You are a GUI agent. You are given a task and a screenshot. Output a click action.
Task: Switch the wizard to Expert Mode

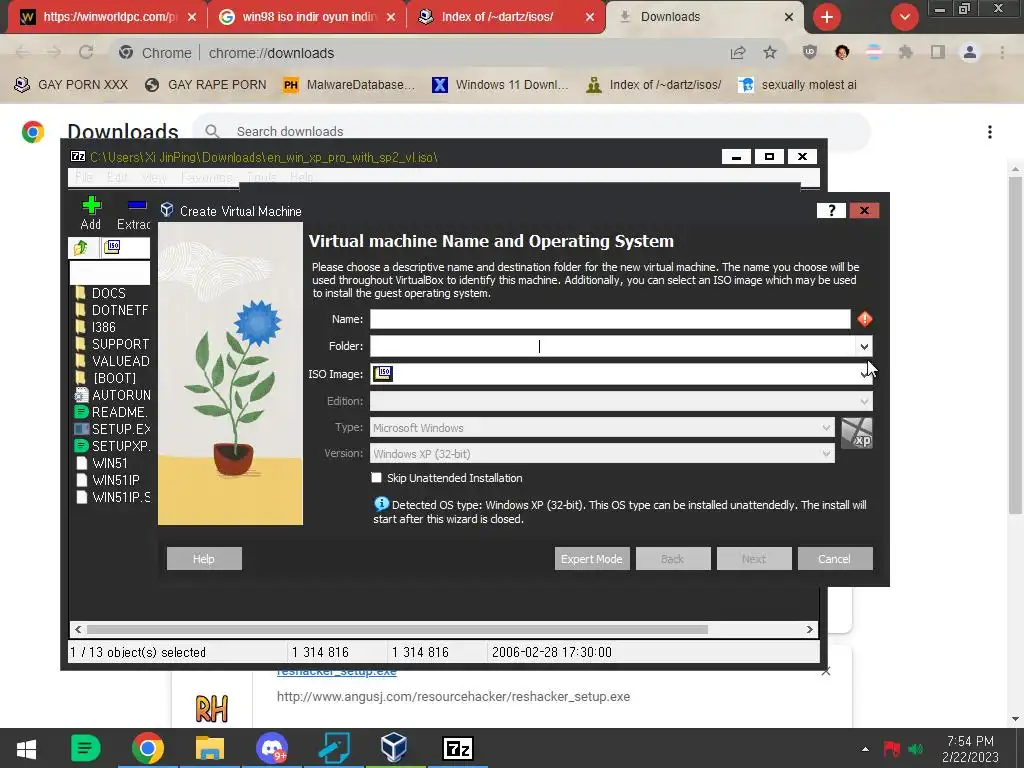point(592,559)
